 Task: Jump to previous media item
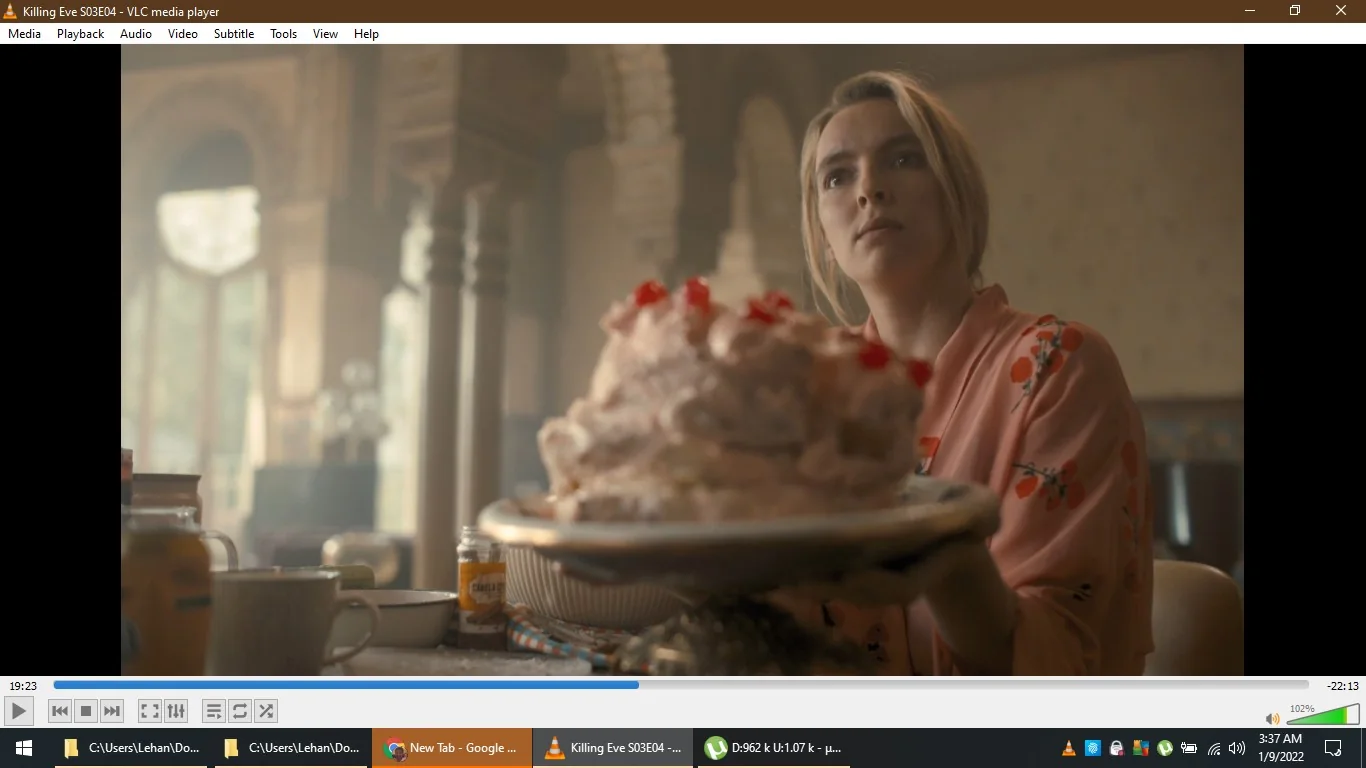pos(60,711)
